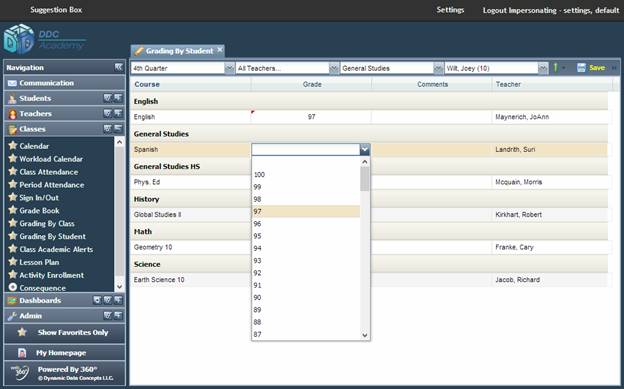The image size is (624, 389).
Task: Click the DDC Academy logo
Action: point(45,39)
